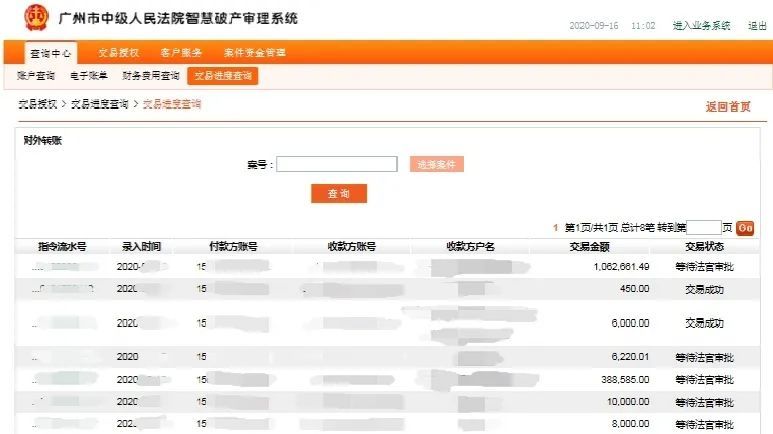Image resolution: width=773 pixels, height=434 pixels.
Task: Click the Go page jump button
Action: click(x=745, y=228)
